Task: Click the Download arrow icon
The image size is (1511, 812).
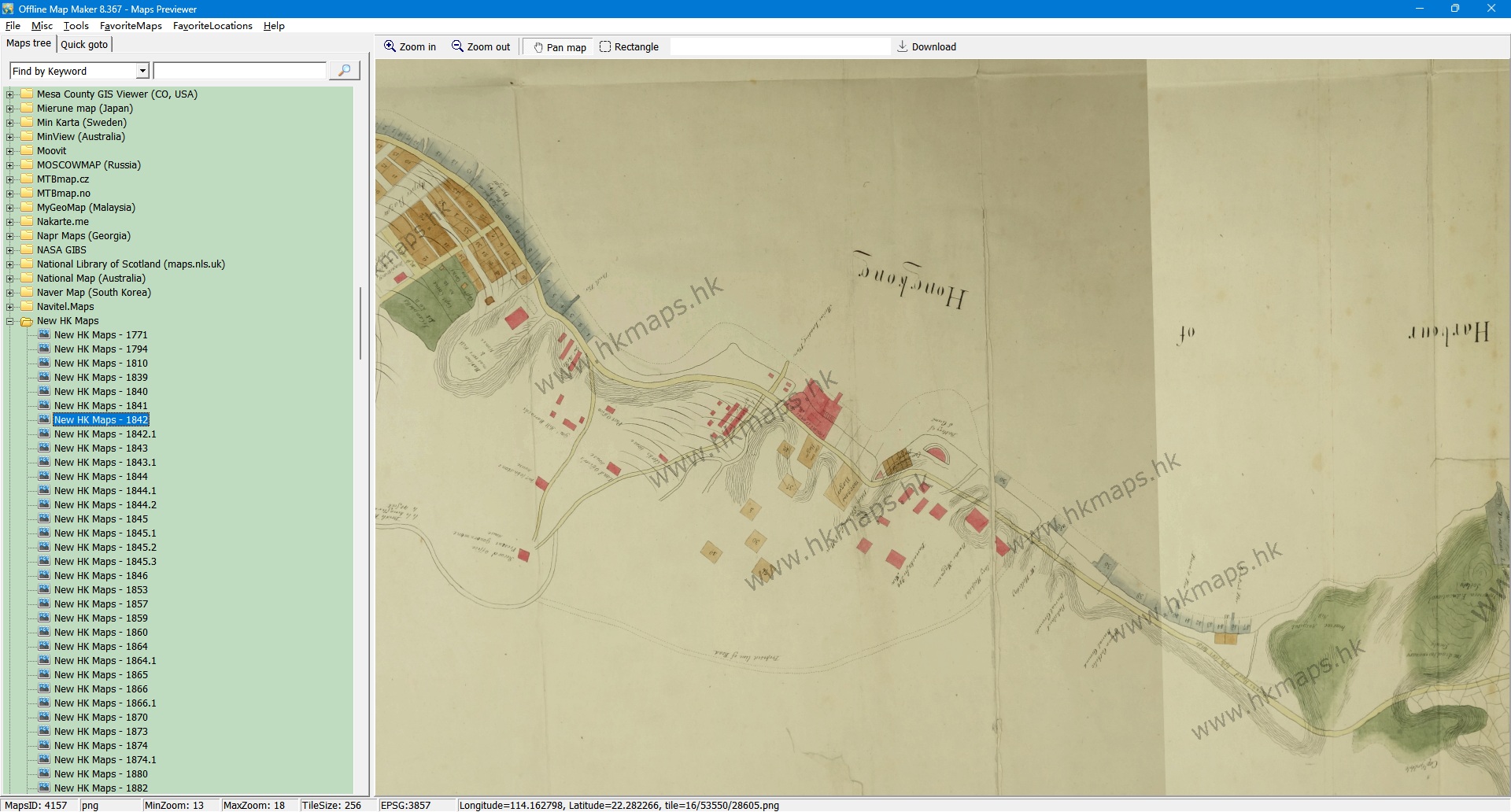Action: [x=902, y=46]
